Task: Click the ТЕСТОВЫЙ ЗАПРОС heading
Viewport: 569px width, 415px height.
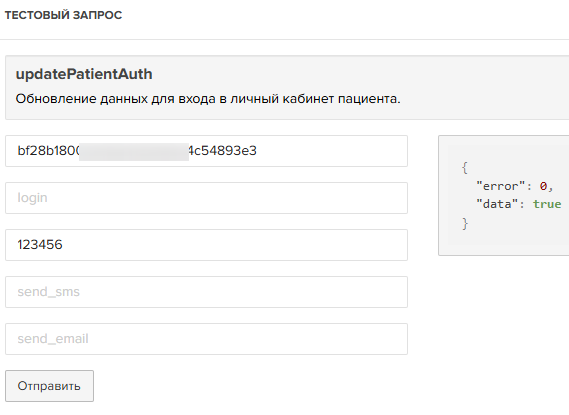Action: coord(63,15)
